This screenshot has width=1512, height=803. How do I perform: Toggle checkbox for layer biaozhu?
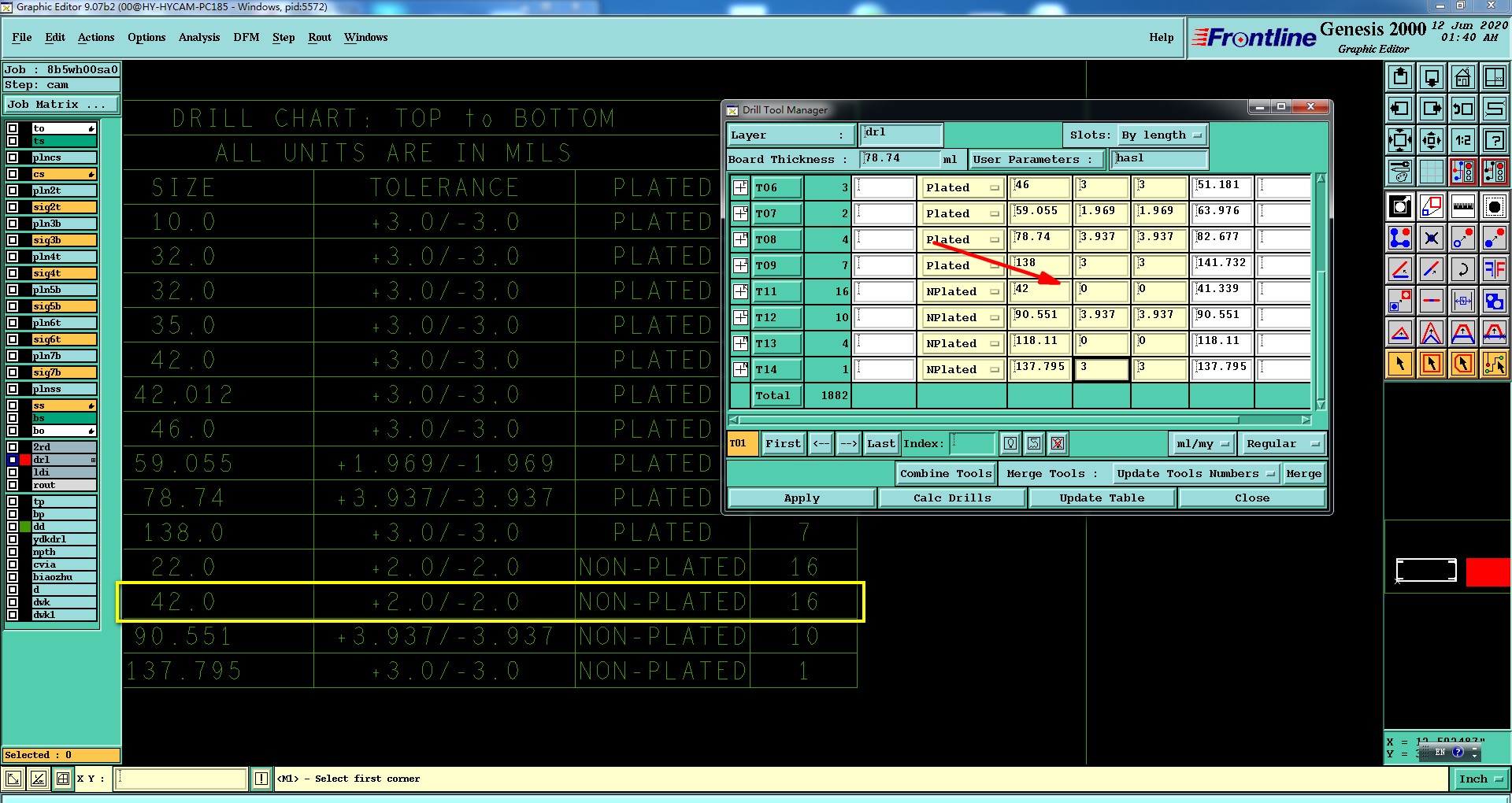click(x=13, y=577)
